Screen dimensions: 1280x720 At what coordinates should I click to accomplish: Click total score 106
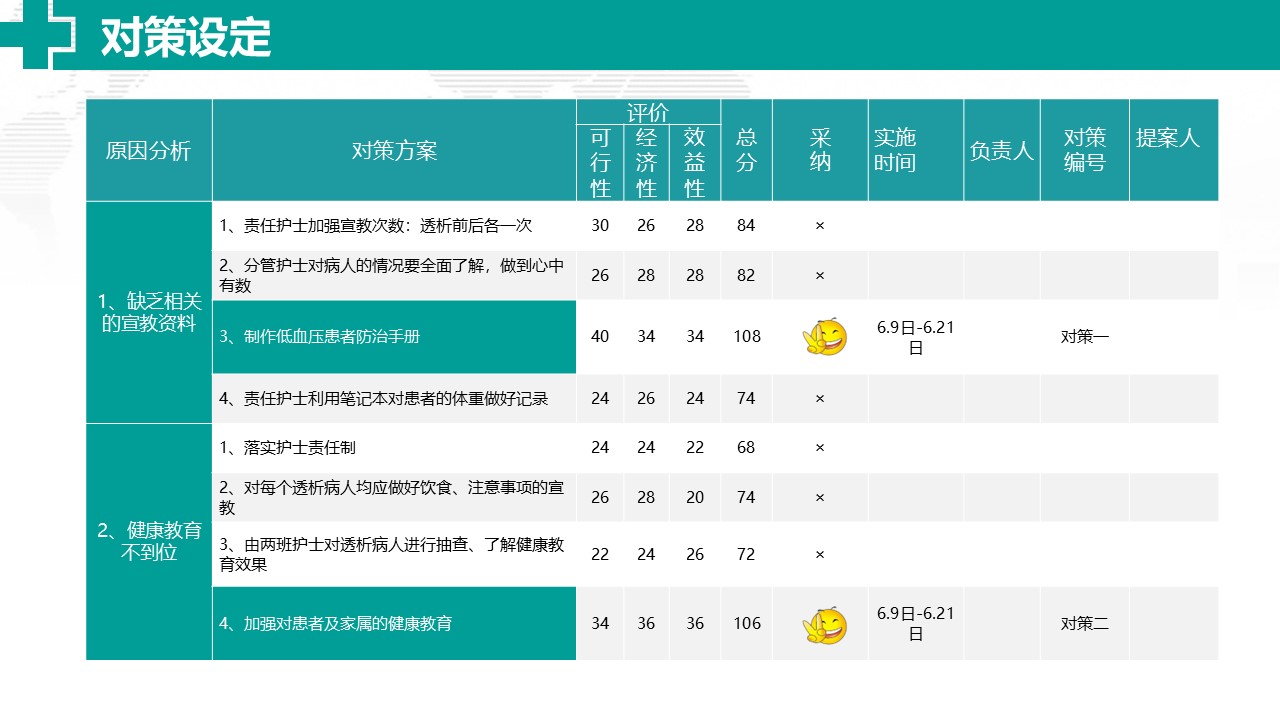[747, 624]
